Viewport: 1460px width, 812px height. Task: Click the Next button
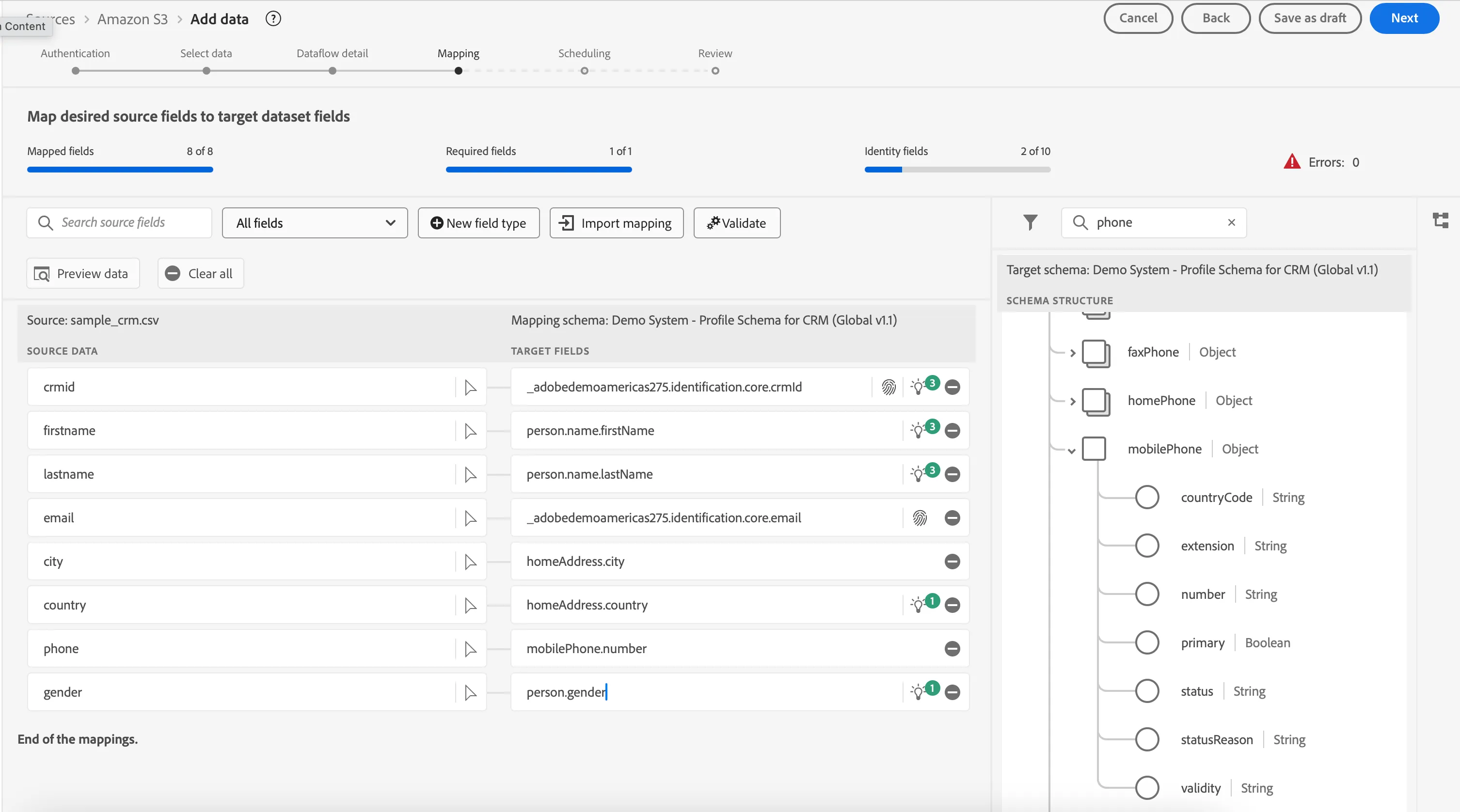pyautogui.click(x=1404, y=18)
